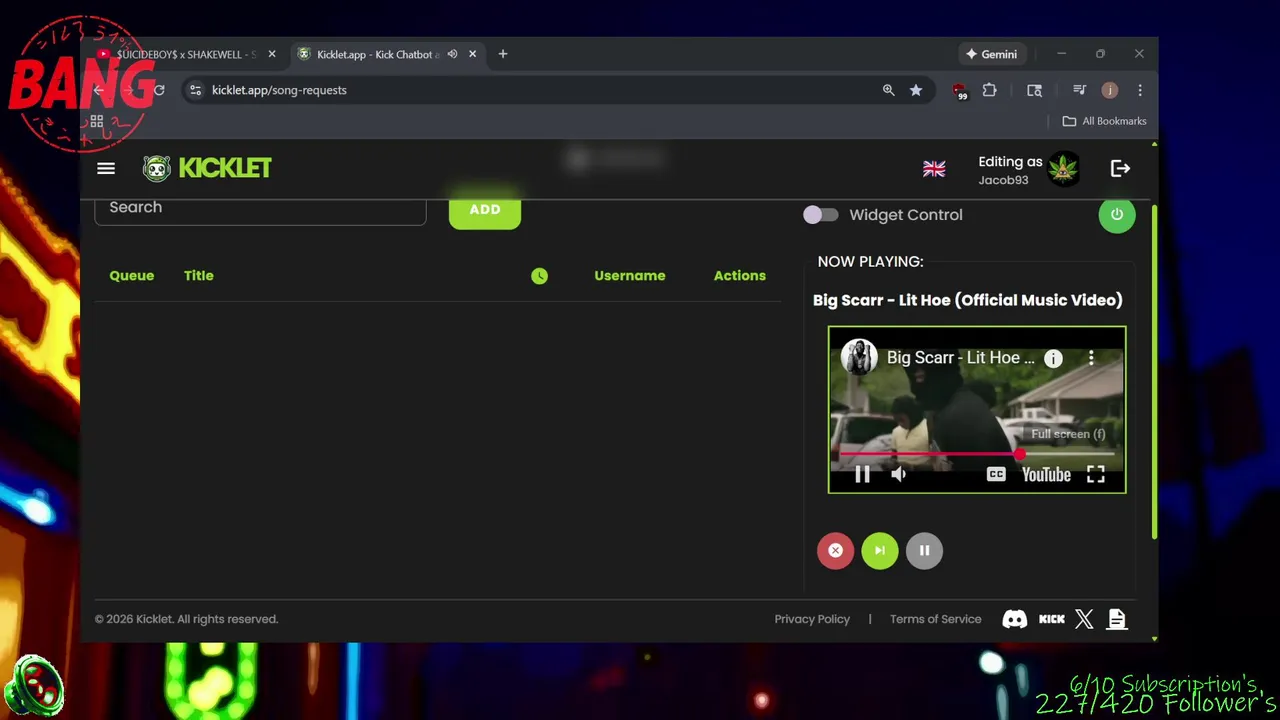Close the $UICIDEBOY$ YouTube tab
The height and width of the screenshot is (720, 1280).
272,54
